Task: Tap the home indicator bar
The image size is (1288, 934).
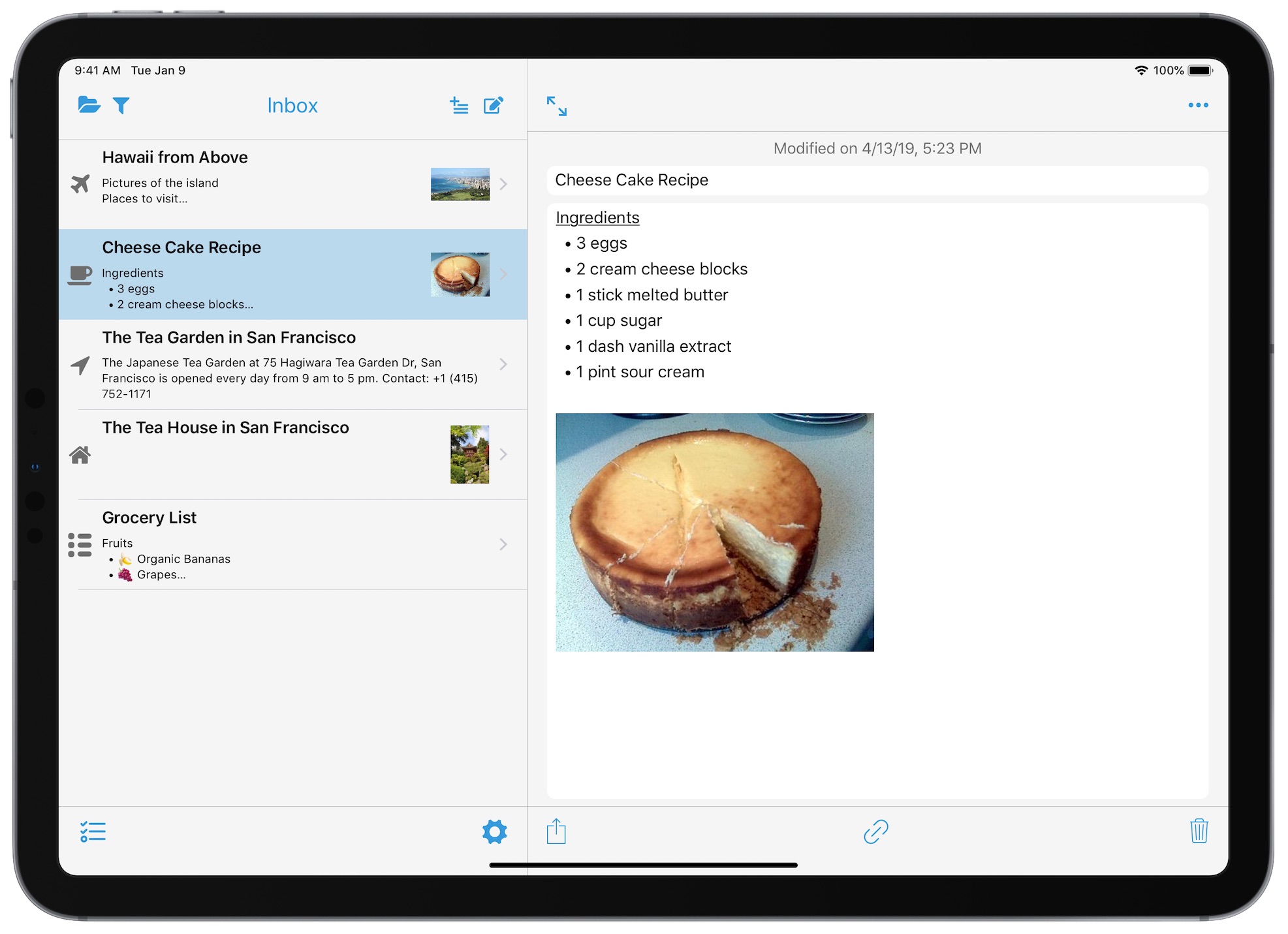Action: (x=643, y=865)
